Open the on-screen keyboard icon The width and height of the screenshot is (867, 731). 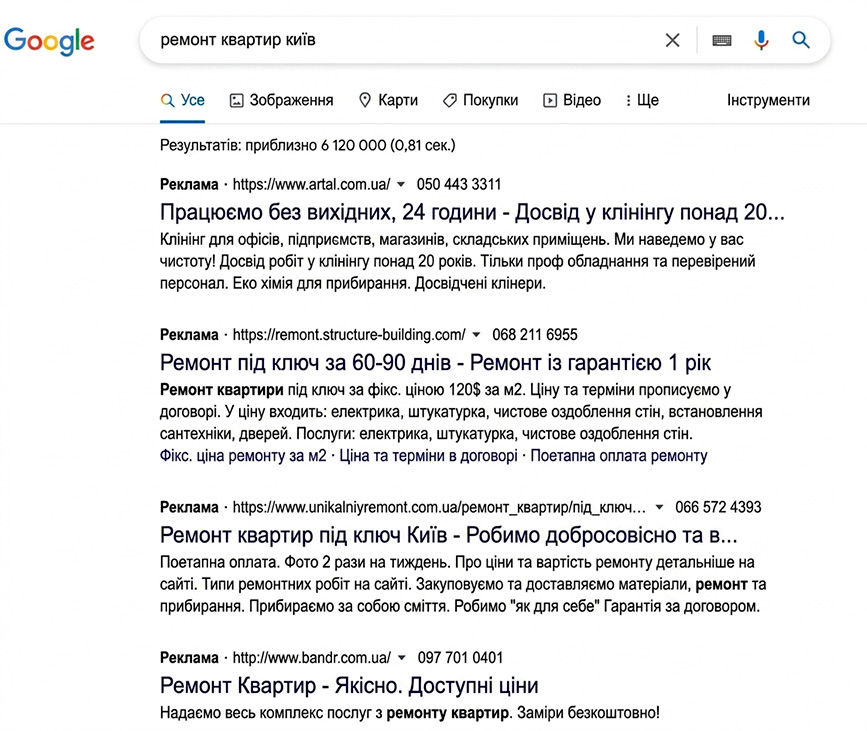722,40
